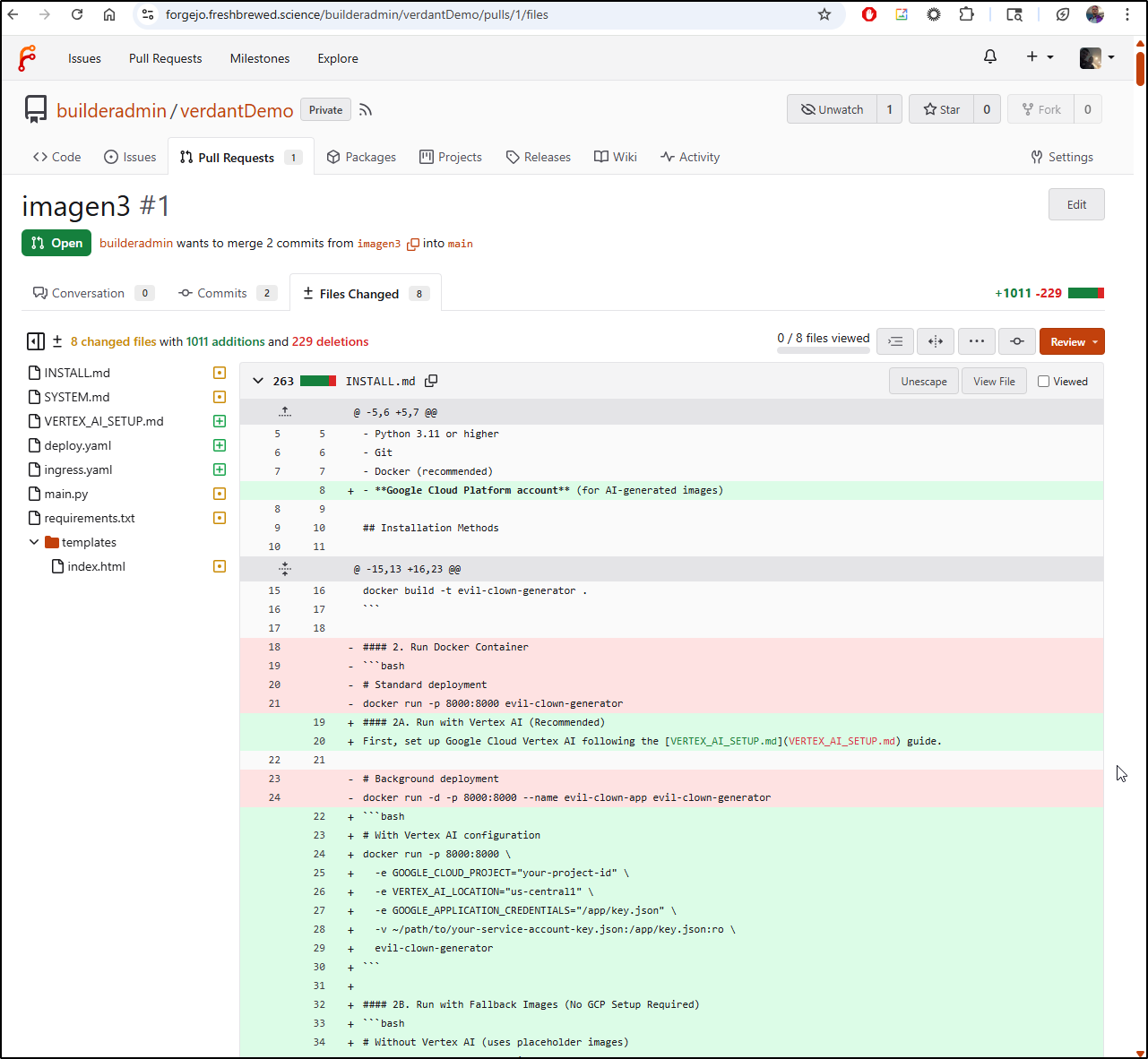Click the Forgejo logo home icon
Screen dimensions: 1148x1059
tap(28, 58)
